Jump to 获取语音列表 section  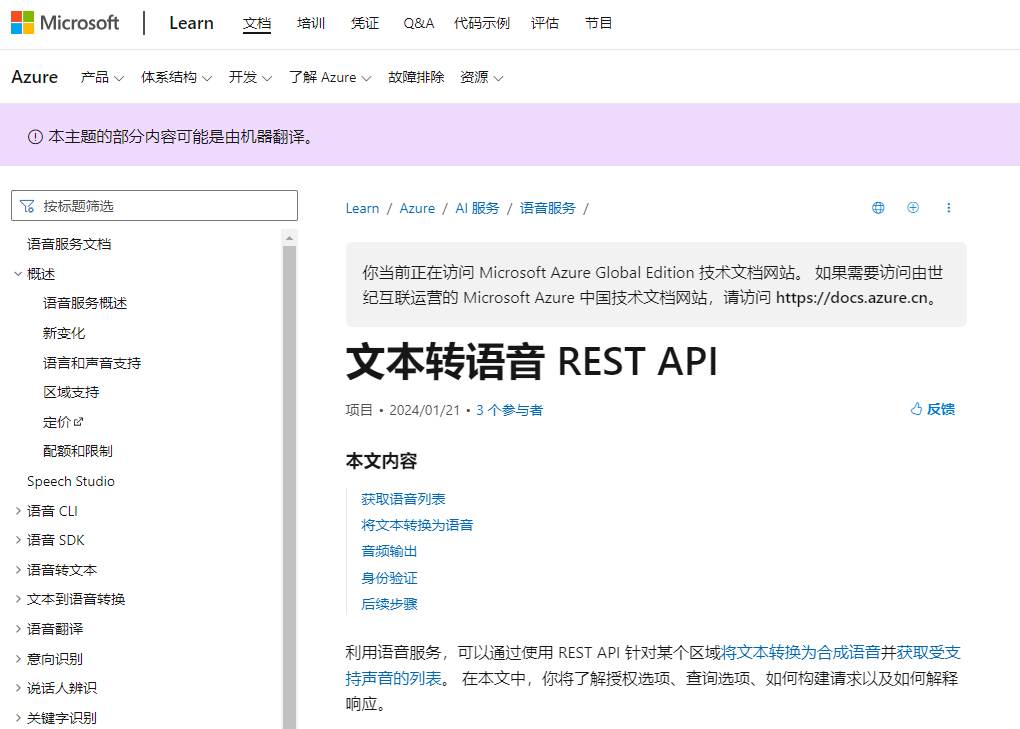point(403,499)
